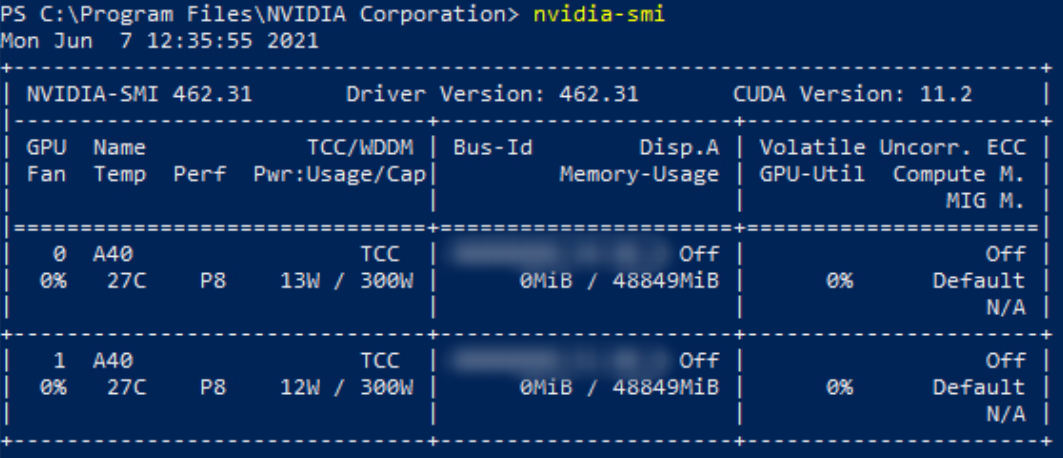Viewport: 1063px width, 458px height.
Task: Click the 13W / 300W power reading
Action: (346, 281)
